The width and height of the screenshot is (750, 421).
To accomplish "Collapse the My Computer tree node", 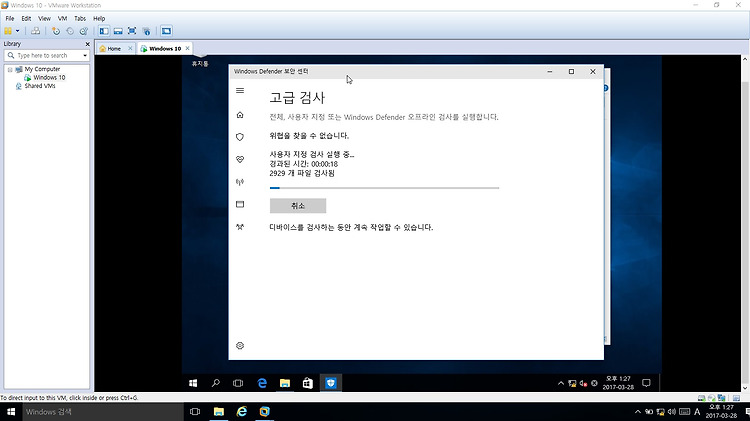I will coord(10,69).
